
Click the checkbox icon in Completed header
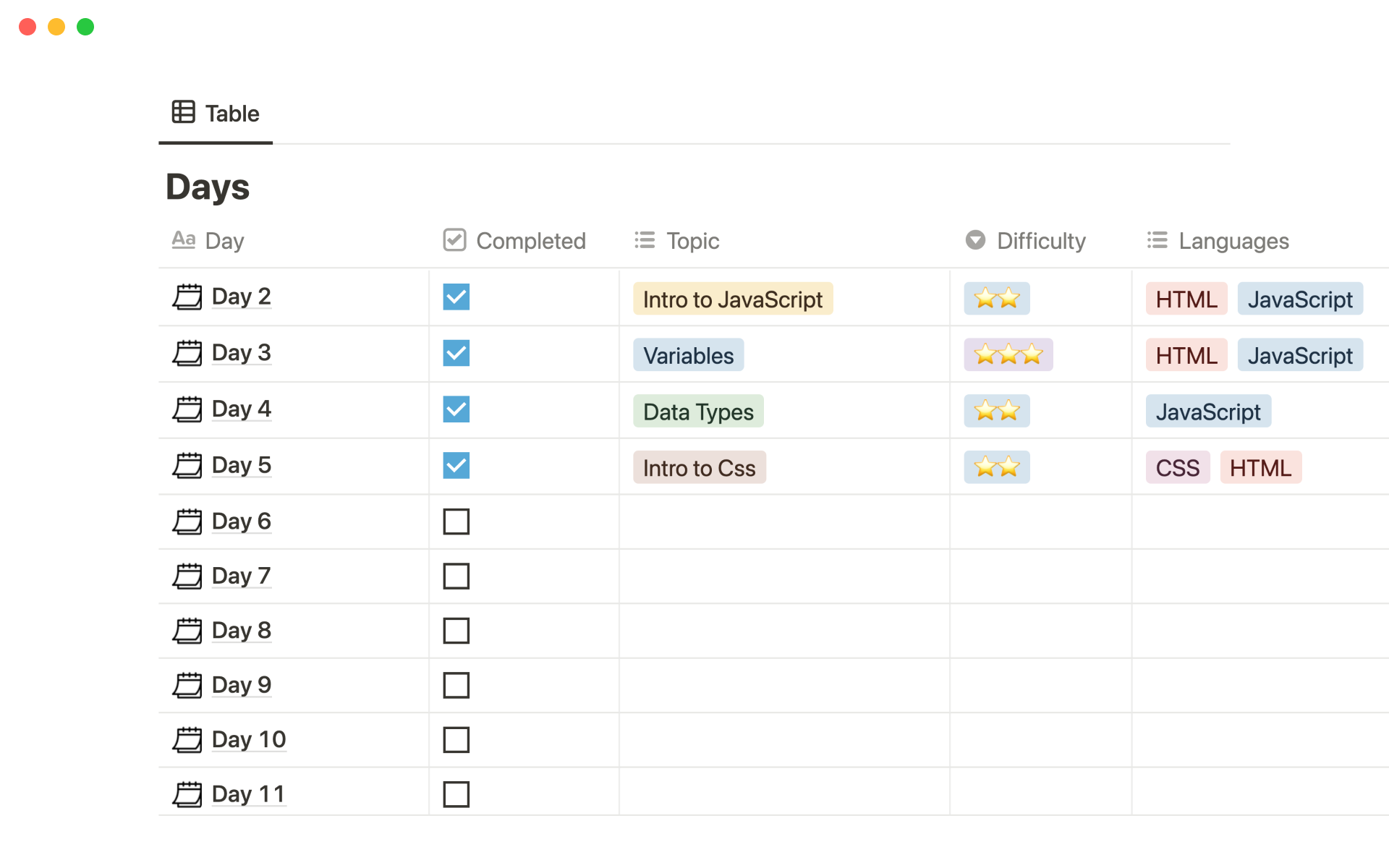[454, 240]
